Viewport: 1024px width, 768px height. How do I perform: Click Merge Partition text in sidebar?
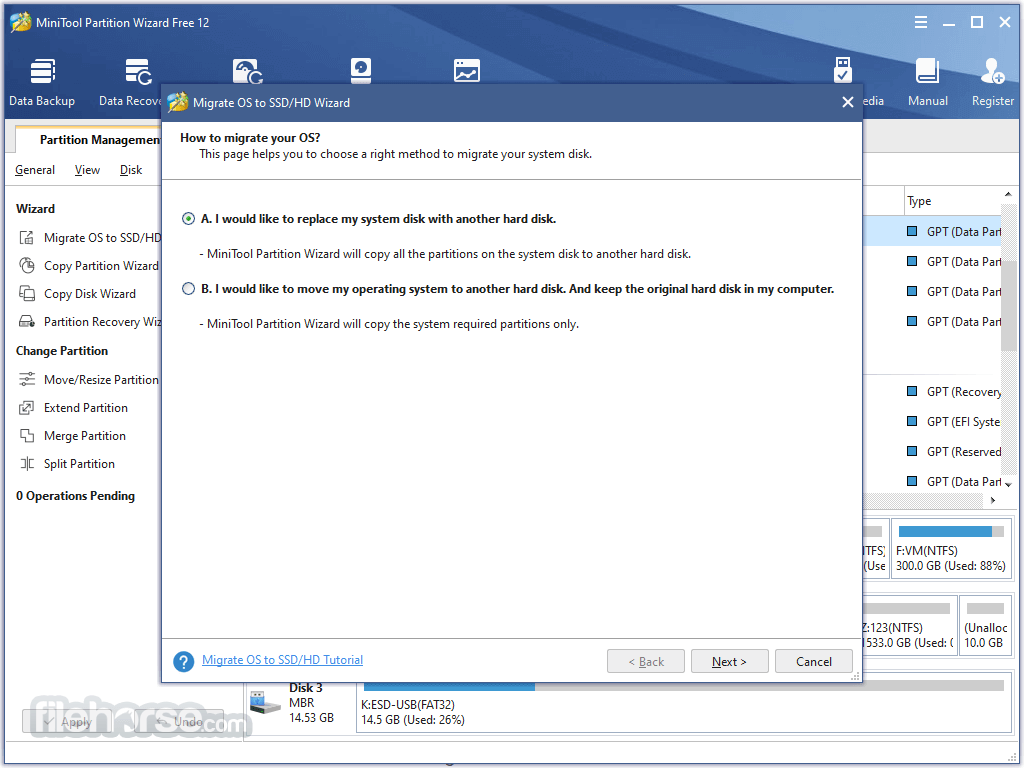[x=85, y=436]
